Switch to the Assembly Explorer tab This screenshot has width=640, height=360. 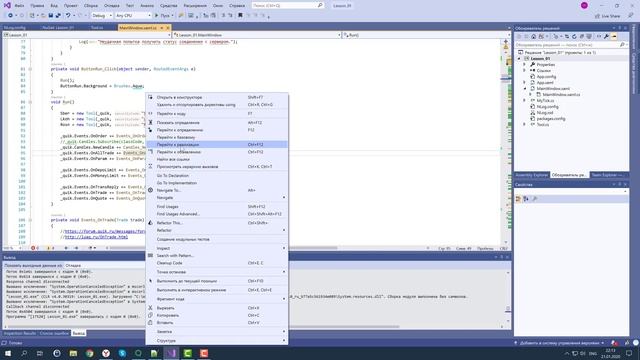coord(531,175)
